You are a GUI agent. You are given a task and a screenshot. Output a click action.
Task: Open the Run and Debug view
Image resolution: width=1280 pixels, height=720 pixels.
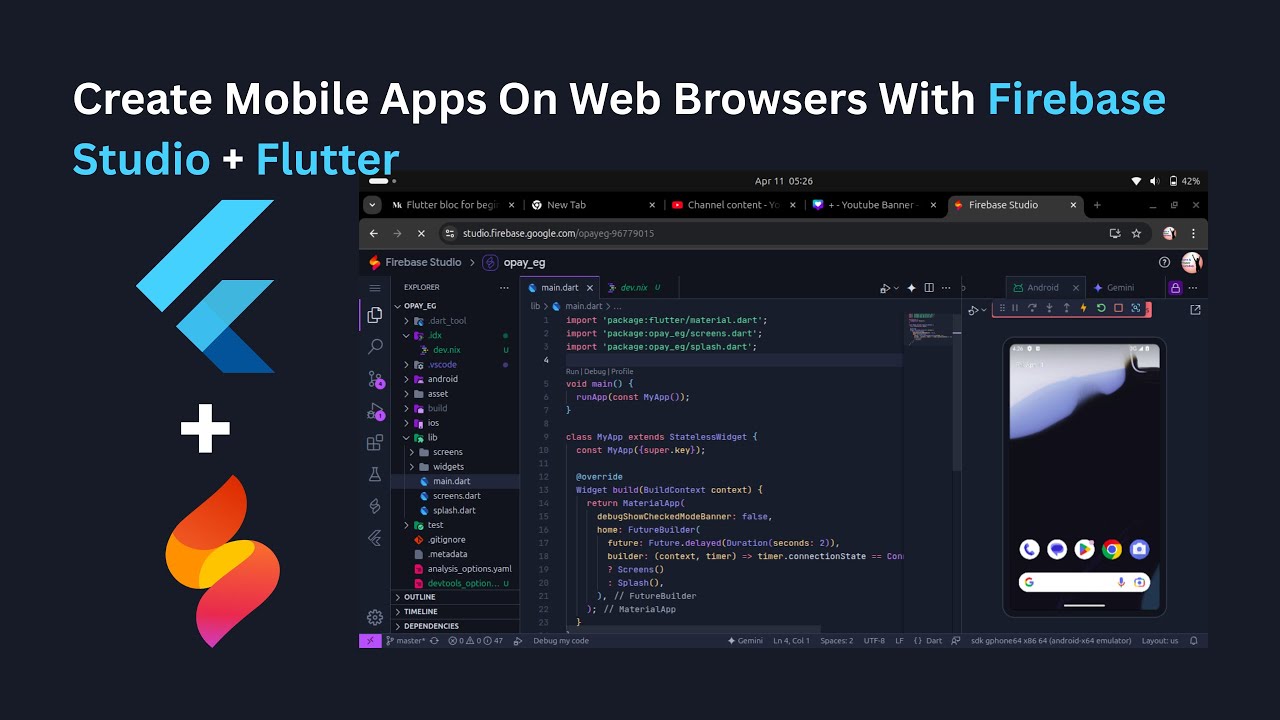coord(375,411)
